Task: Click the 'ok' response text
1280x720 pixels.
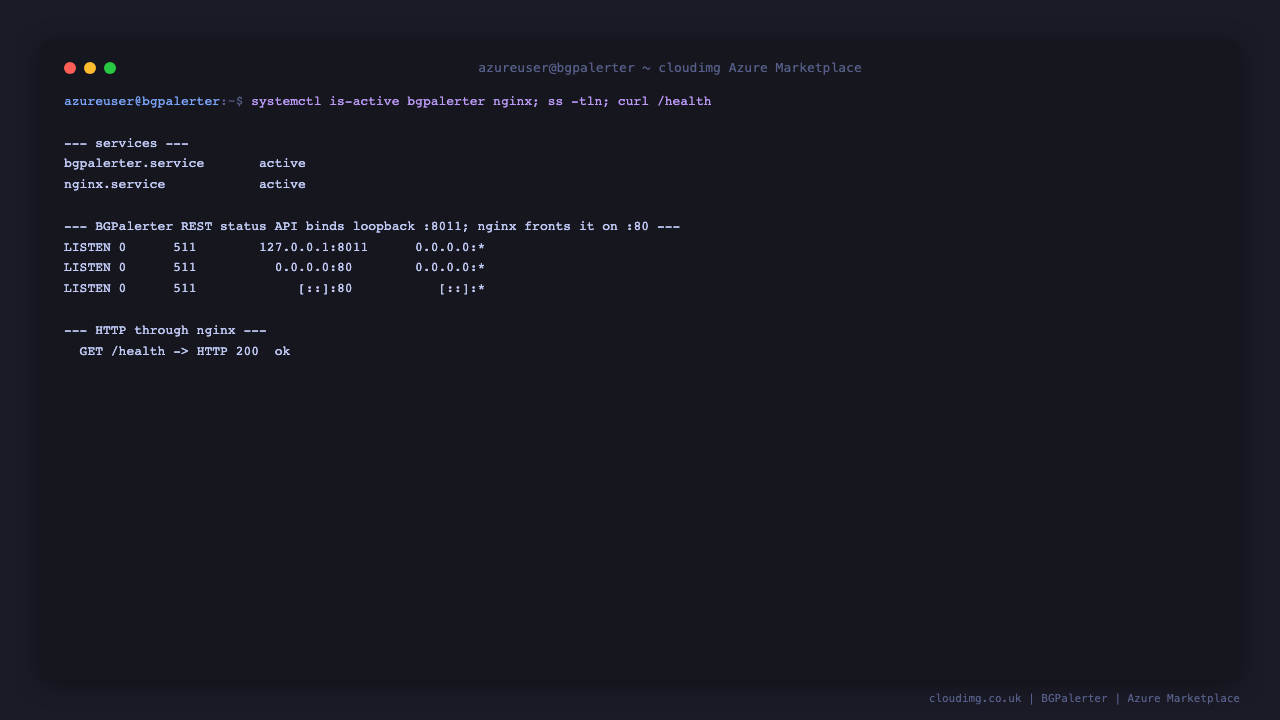Action: tap(283, 352)
